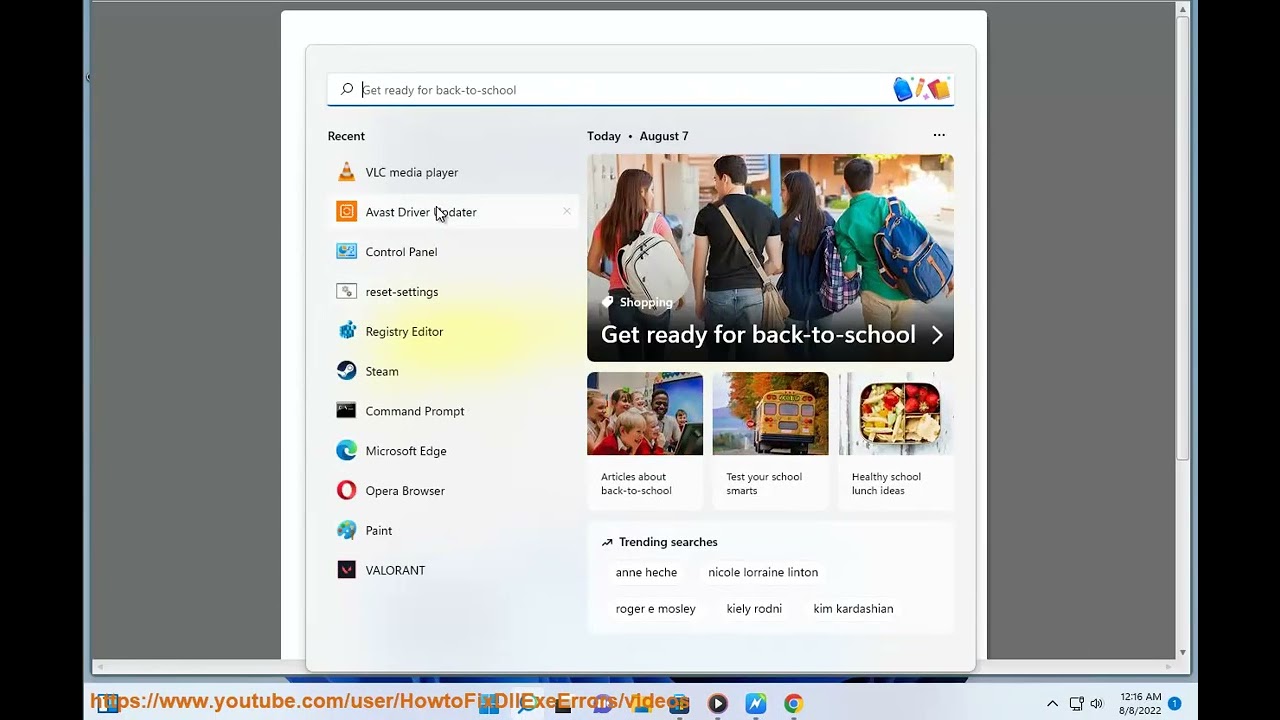Select the reset-settings icon
1280x720 pixels.
click(346, 292)
